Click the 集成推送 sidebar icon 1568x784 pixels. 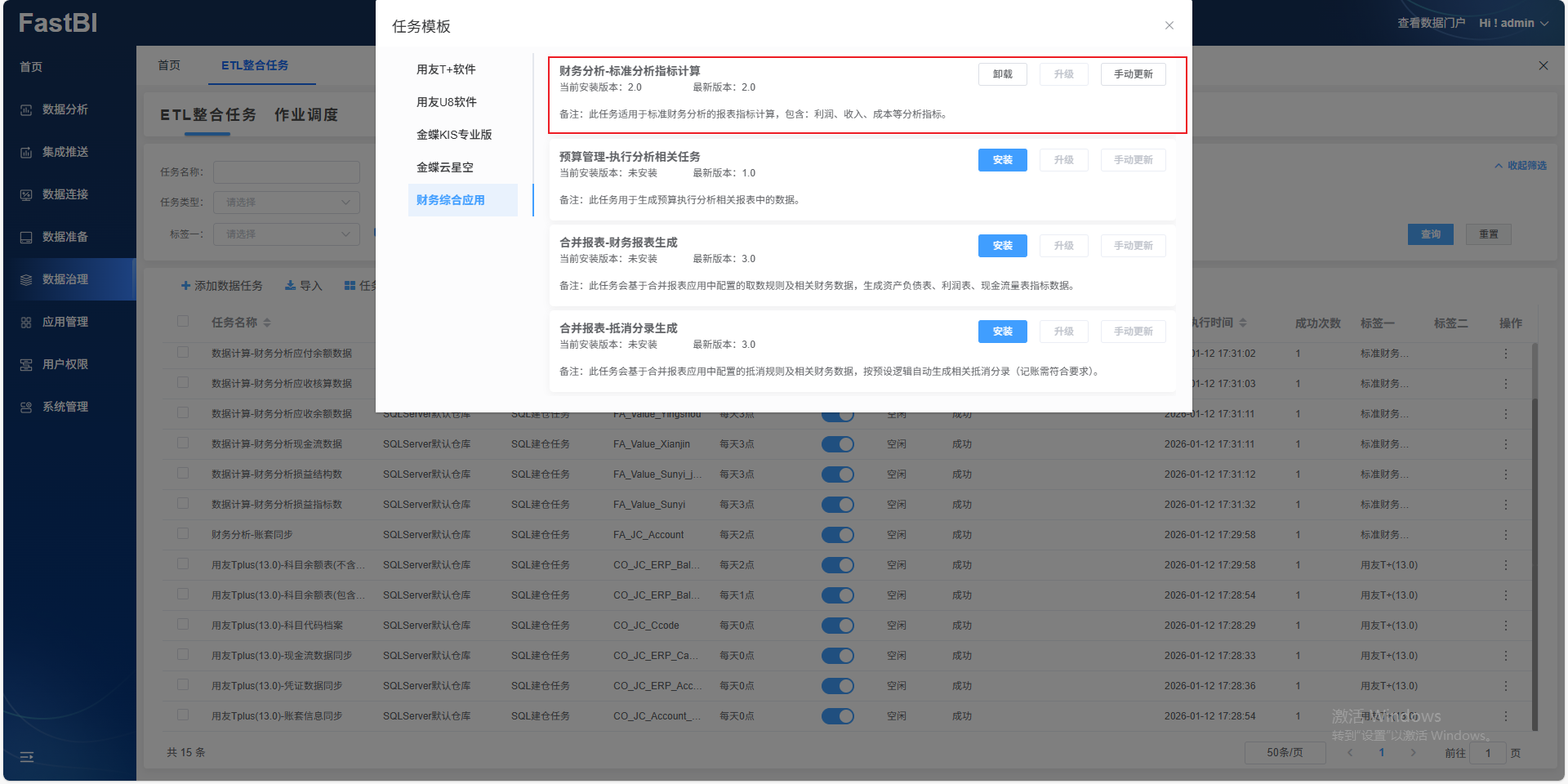[26, 153]
